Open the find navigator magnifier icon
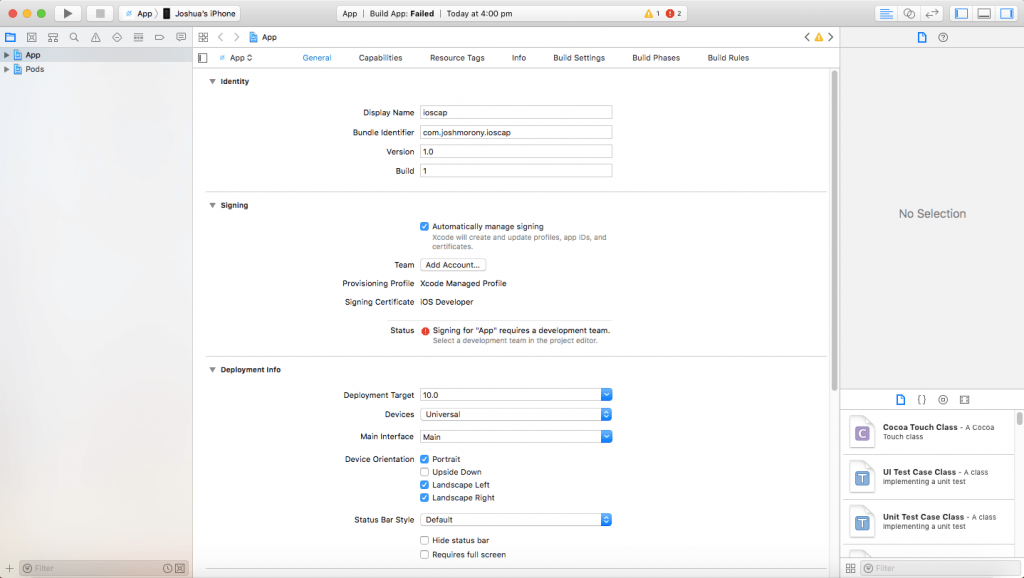The width and height of the screenshot is (1024, 578). tap(74, 37)
